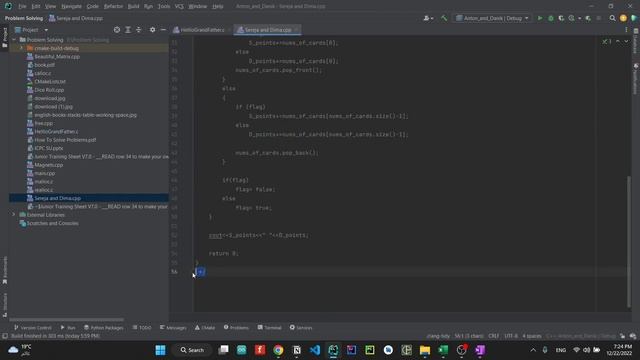The height and width of the screenshot is (360, 640).
Task: Open File Explorer from taskbar
Action: [425, 350]
